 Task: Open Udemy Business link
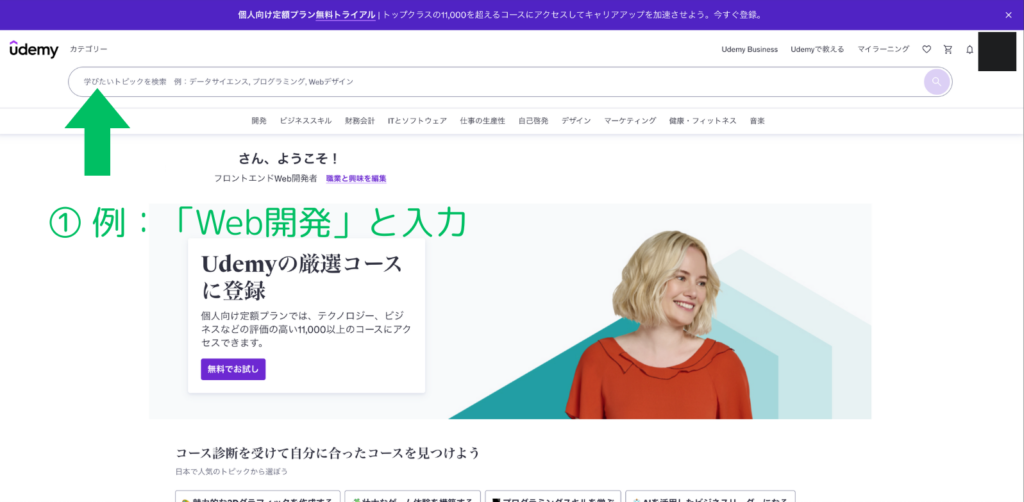[x=750, y=50]
